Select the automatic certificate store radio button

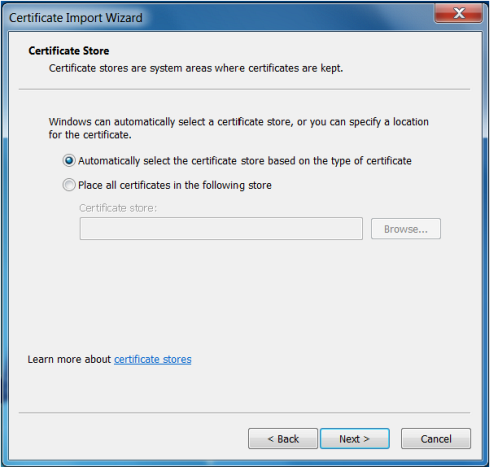[69, 161]
